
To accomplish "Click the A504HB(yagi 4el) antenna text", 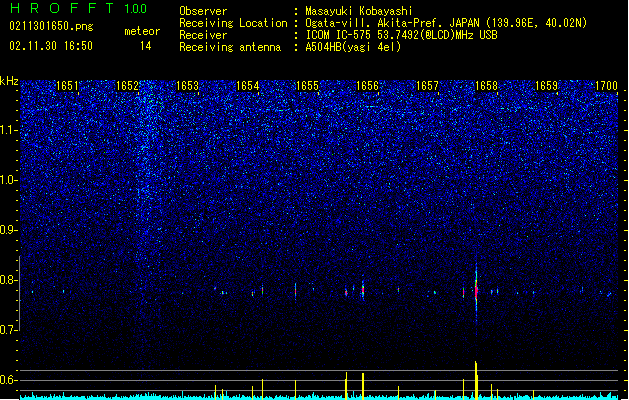I will tap(353, 47).
